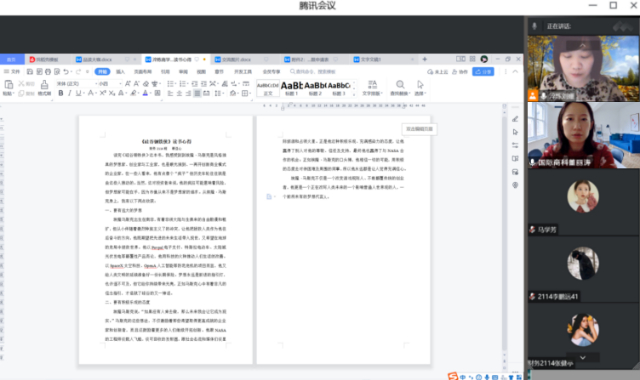Click the Paste clipboard icon
Screen dimensions: 640x380
click(9, 85)
